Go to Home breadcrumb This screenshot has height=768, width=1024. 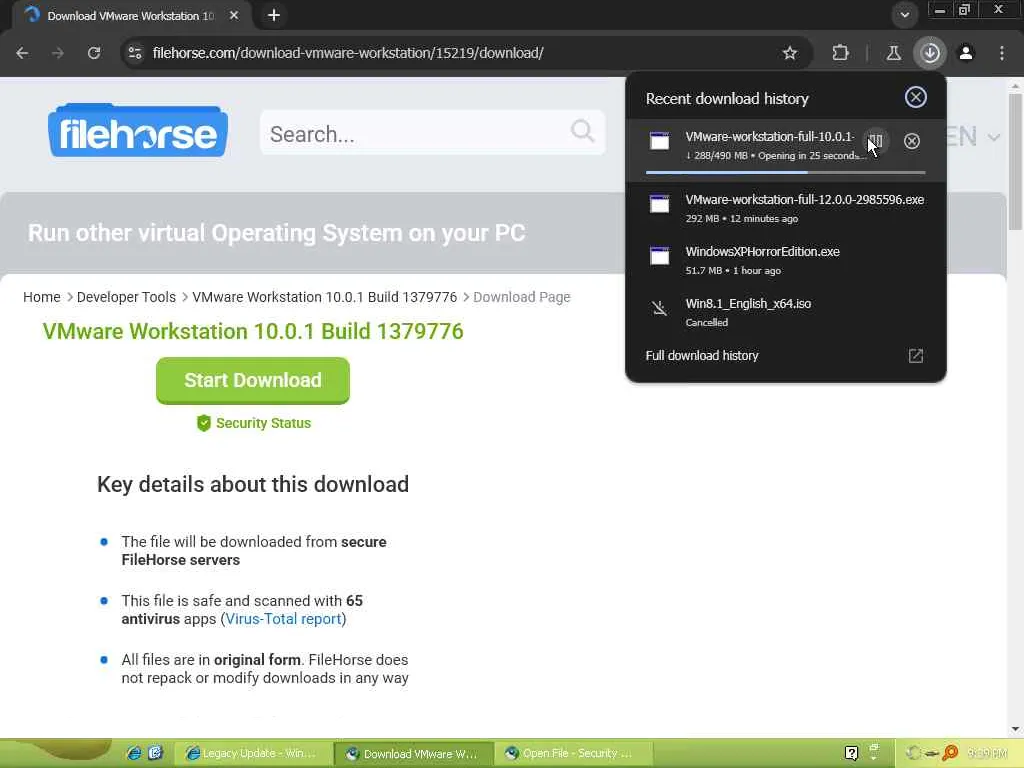point(42,297)
